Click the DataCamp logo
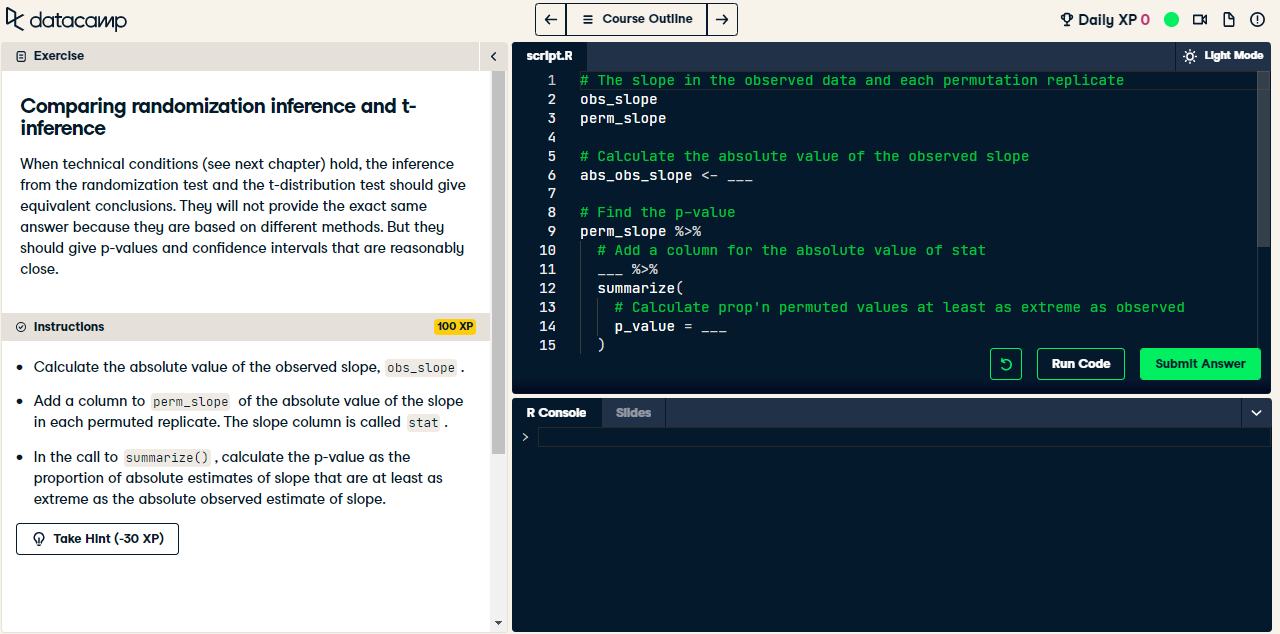Screen dimensions: 1280x634 click(x=66, y=19)
